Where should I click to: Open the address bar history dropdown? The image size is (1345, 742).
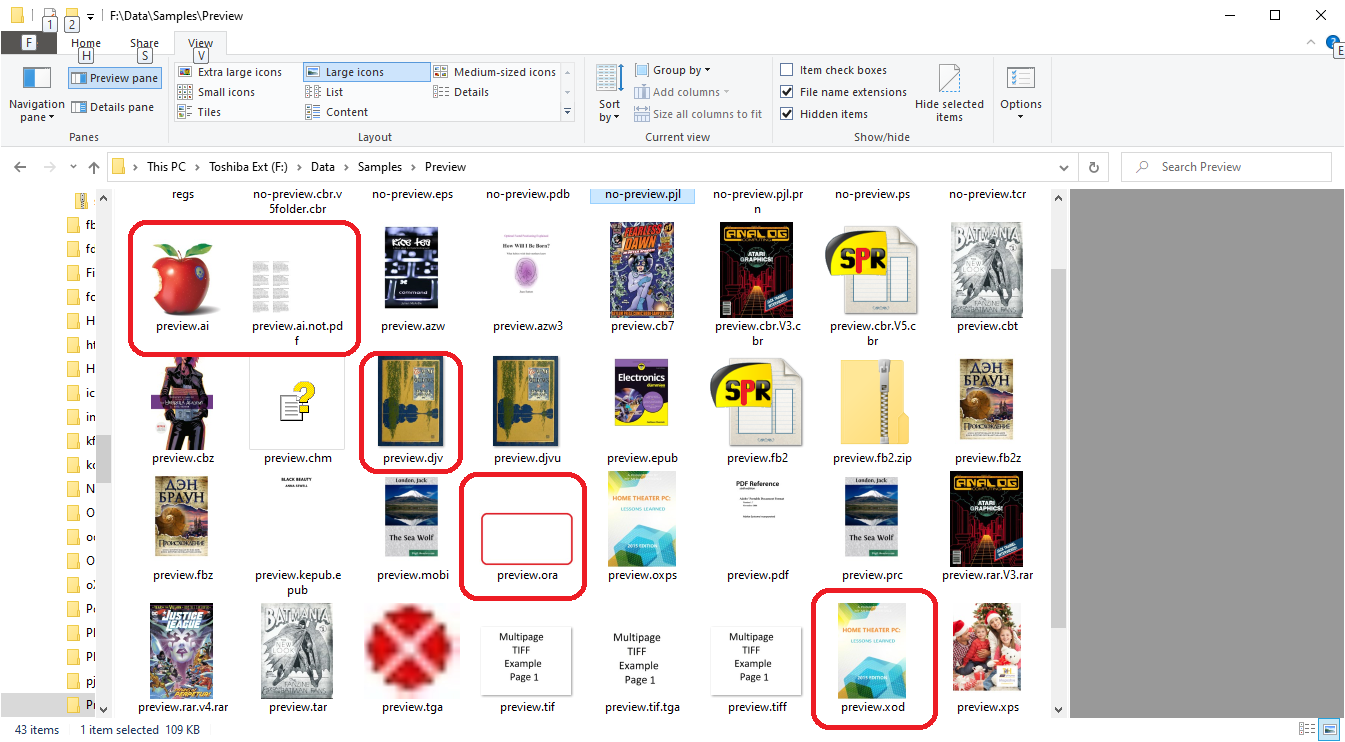[x=1063, y=166]
